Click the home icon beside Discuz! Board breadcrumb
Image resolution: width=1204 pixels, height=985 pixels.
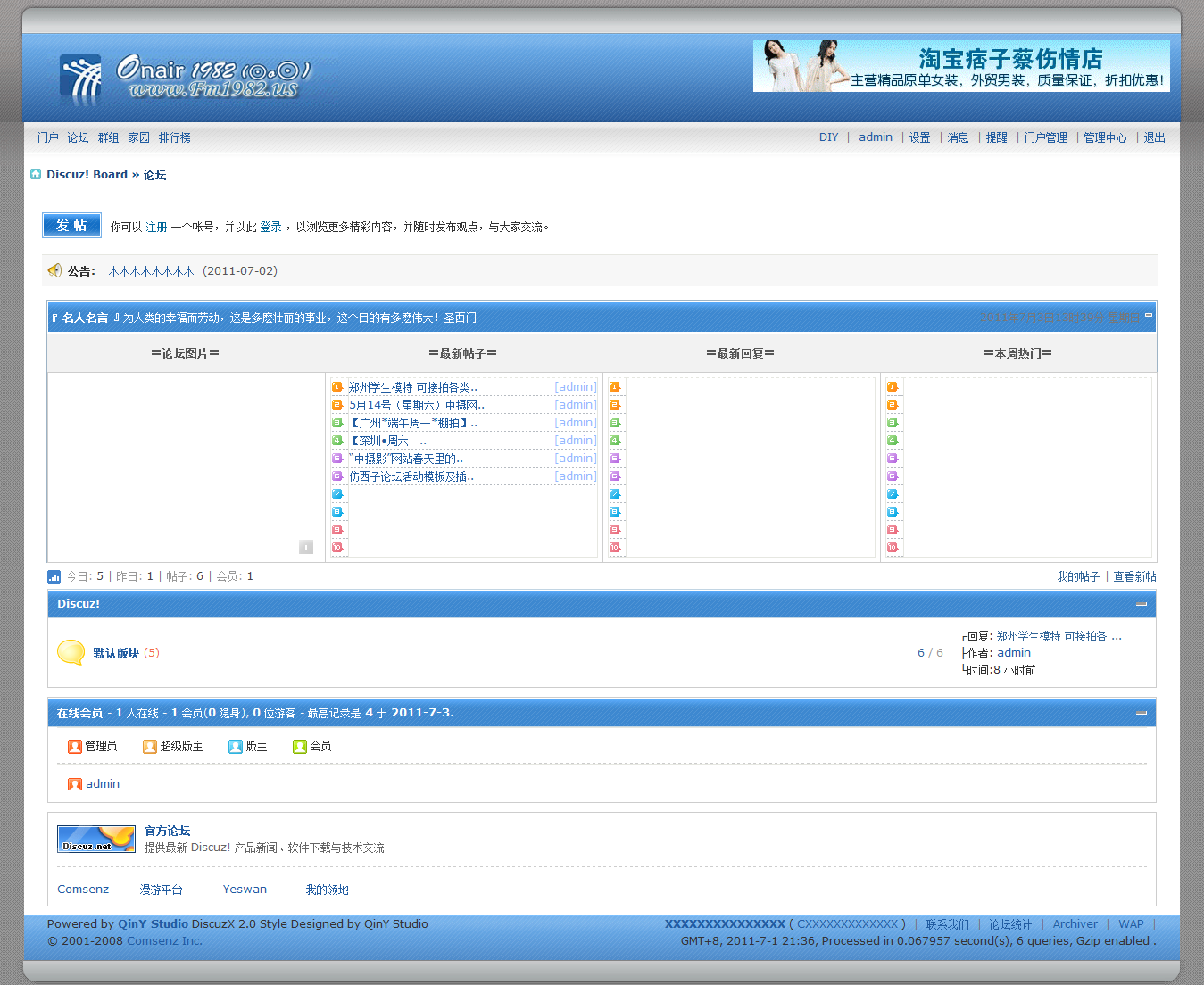tap(36, 174)
